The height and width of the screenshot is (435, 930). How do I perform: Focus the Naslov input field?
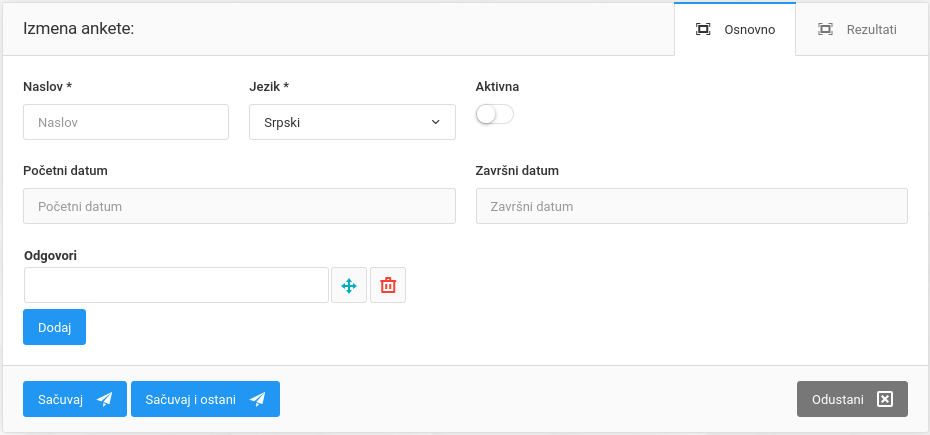click(x=126, y=122)
